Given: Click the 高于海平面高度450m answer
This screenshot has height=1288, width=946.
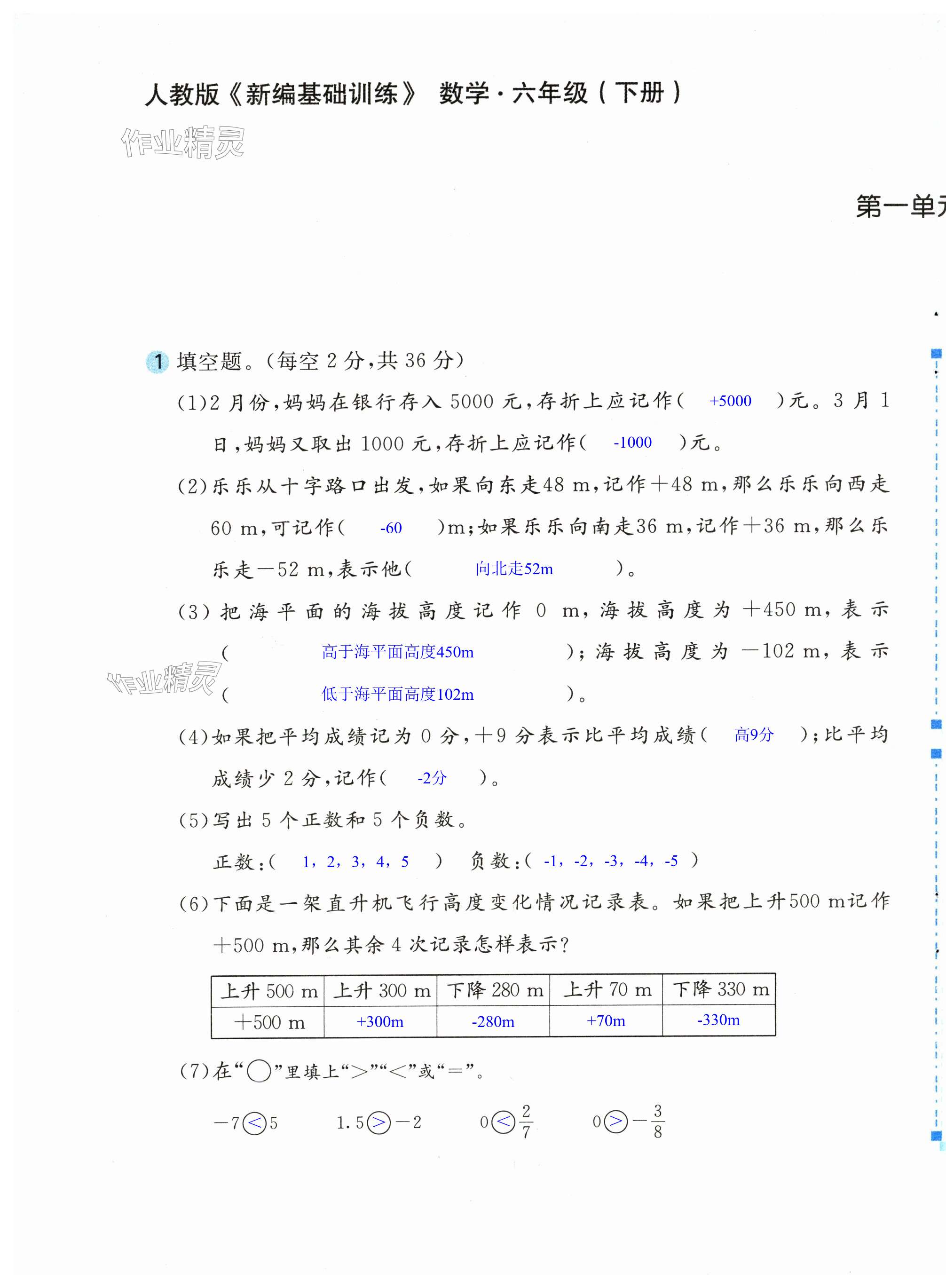Looking at the screenshot, I should [x=397, y=652].
